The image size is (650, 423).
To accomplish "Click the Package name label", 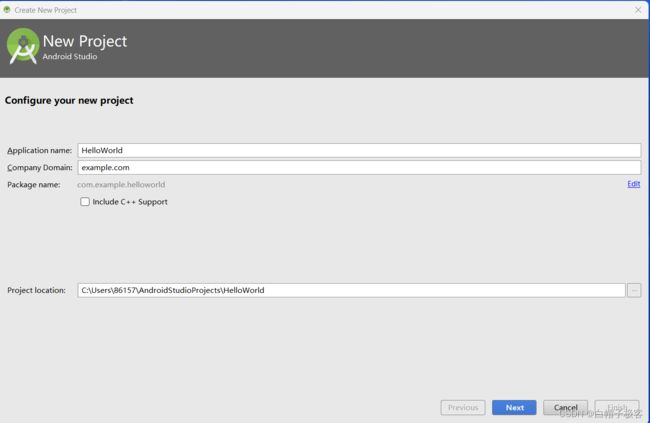I will pos(34,185).
